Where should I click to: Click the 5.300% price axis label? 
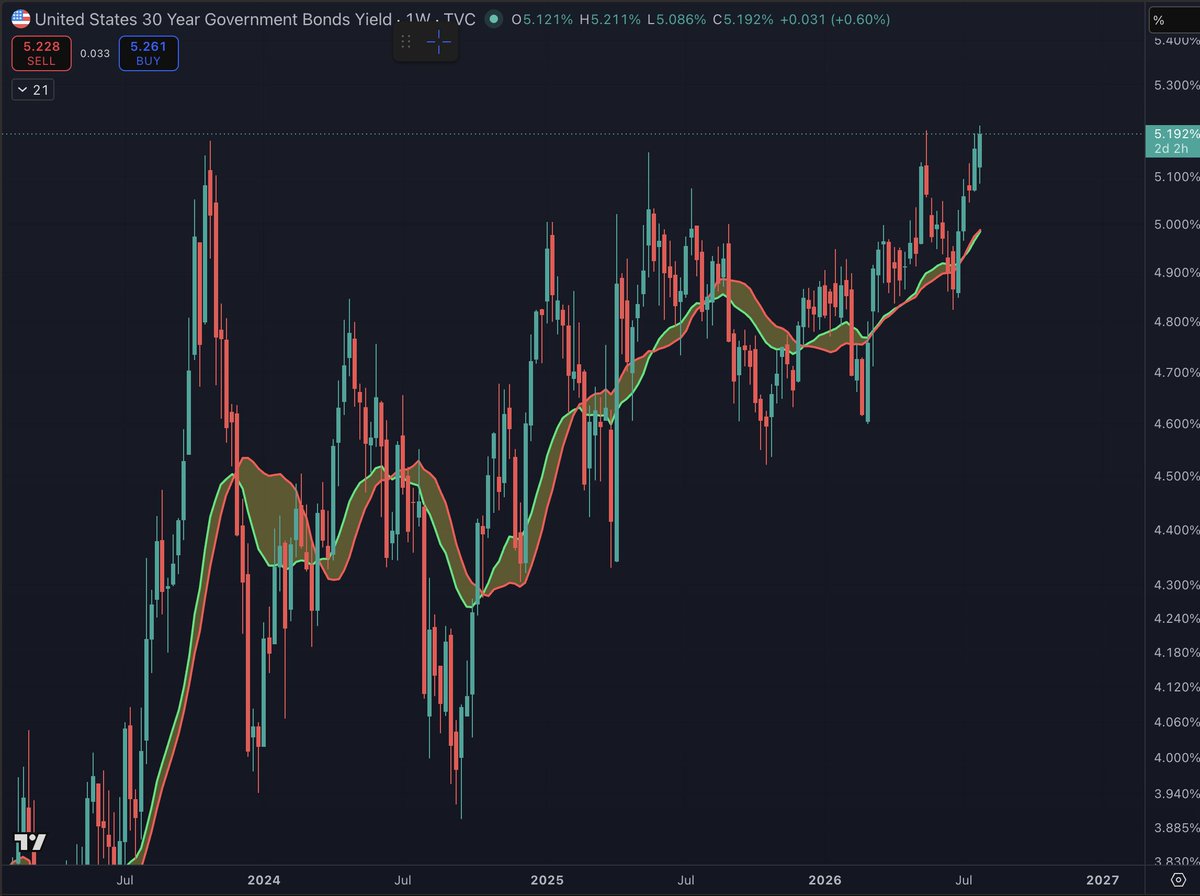click(1175, 86)
